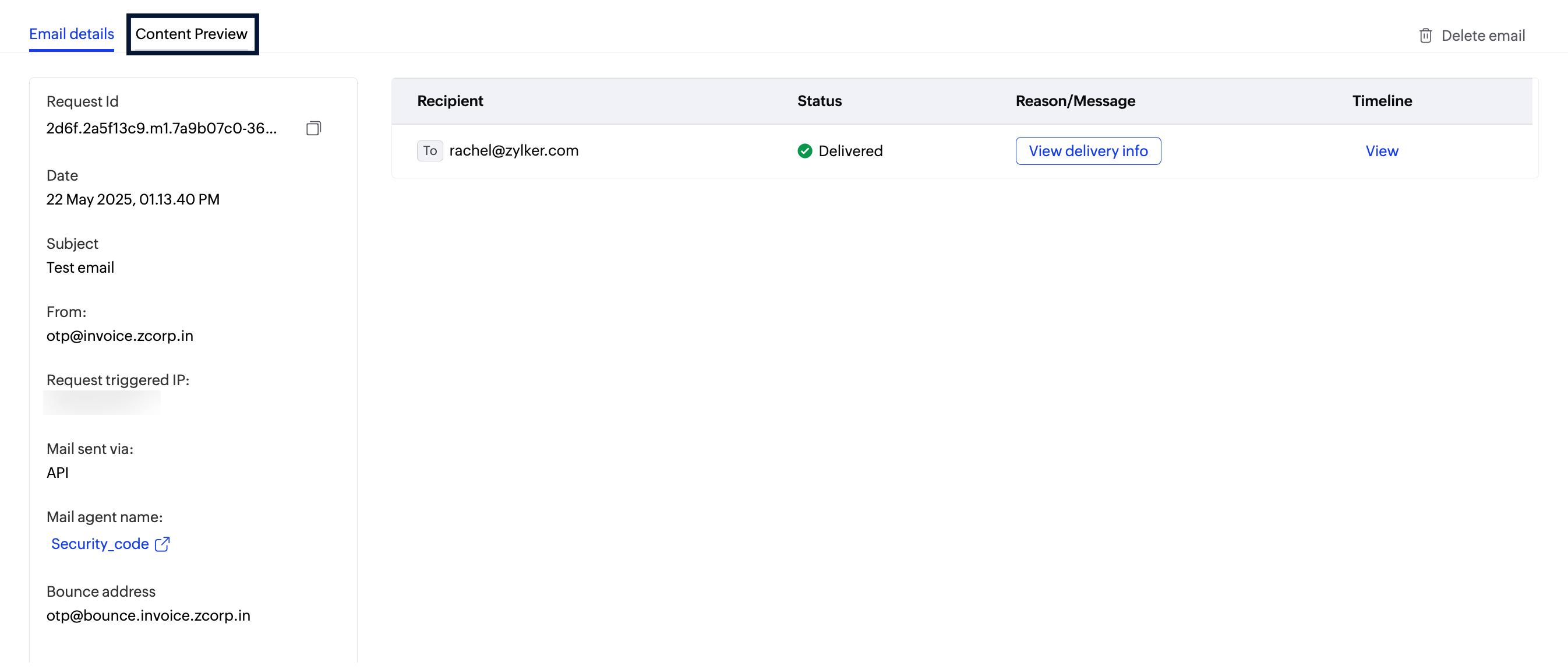This screenshot has width=1568, height=669.
Task: Open View delivery info
Action: pyautogui.click(x=1087, y=151)
